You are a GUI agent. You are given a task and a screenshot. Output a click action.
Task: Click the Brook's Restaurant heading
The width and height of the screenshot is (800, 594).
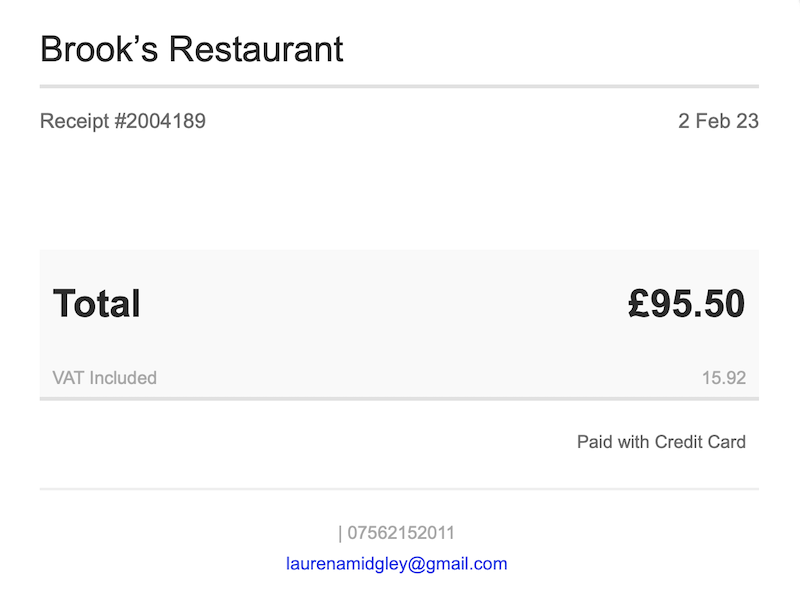192,48
